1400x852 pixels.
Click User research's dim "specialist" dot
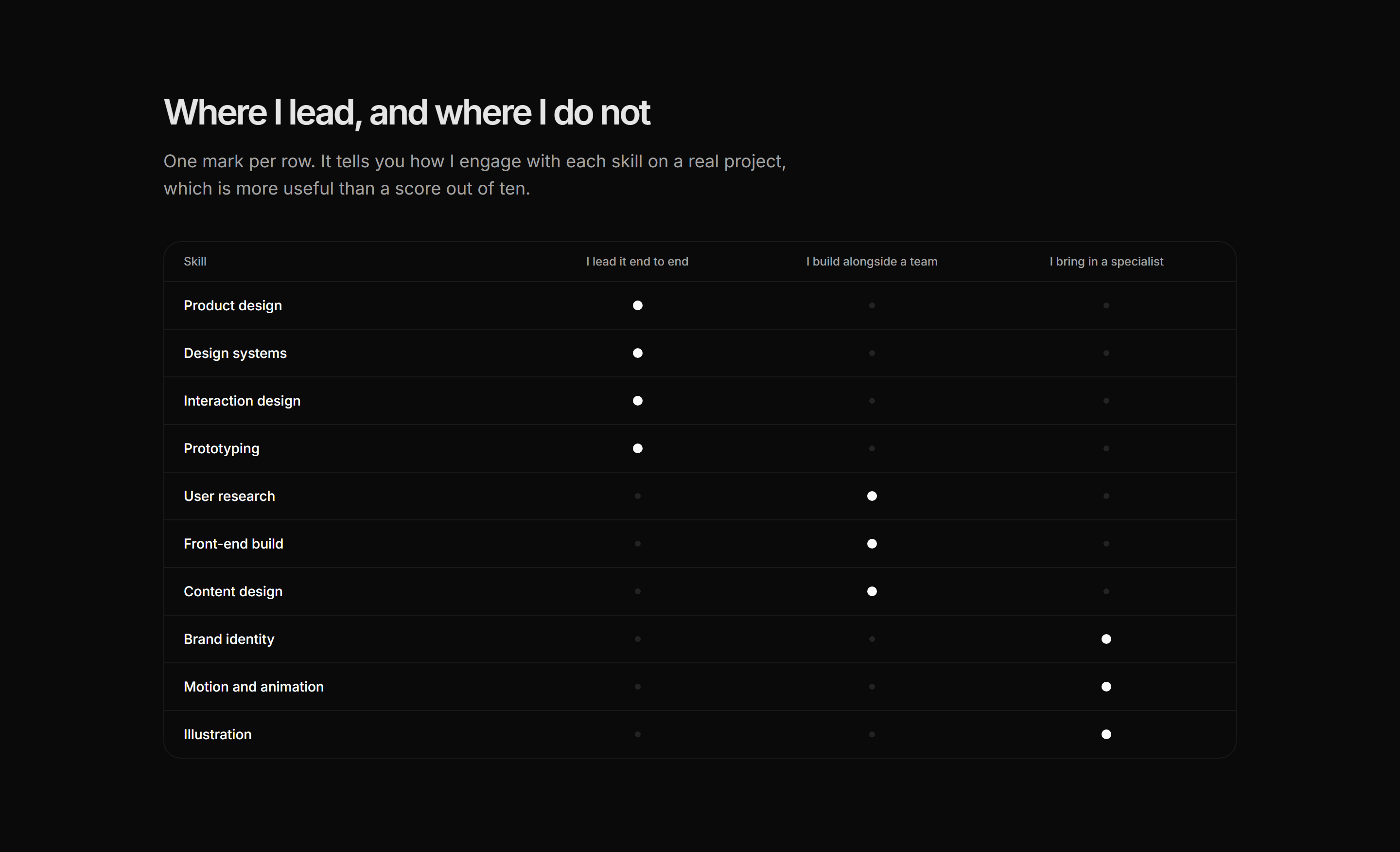pos(1106,496)
